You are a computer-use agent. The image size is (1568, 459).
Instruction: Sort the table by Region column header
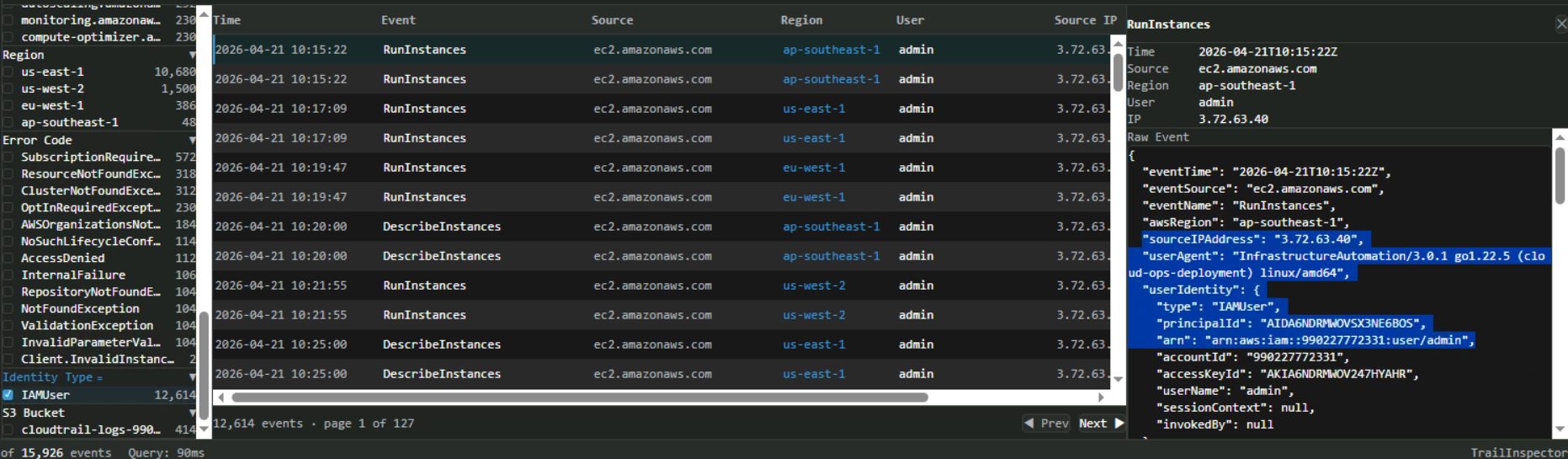click(801, 20)
